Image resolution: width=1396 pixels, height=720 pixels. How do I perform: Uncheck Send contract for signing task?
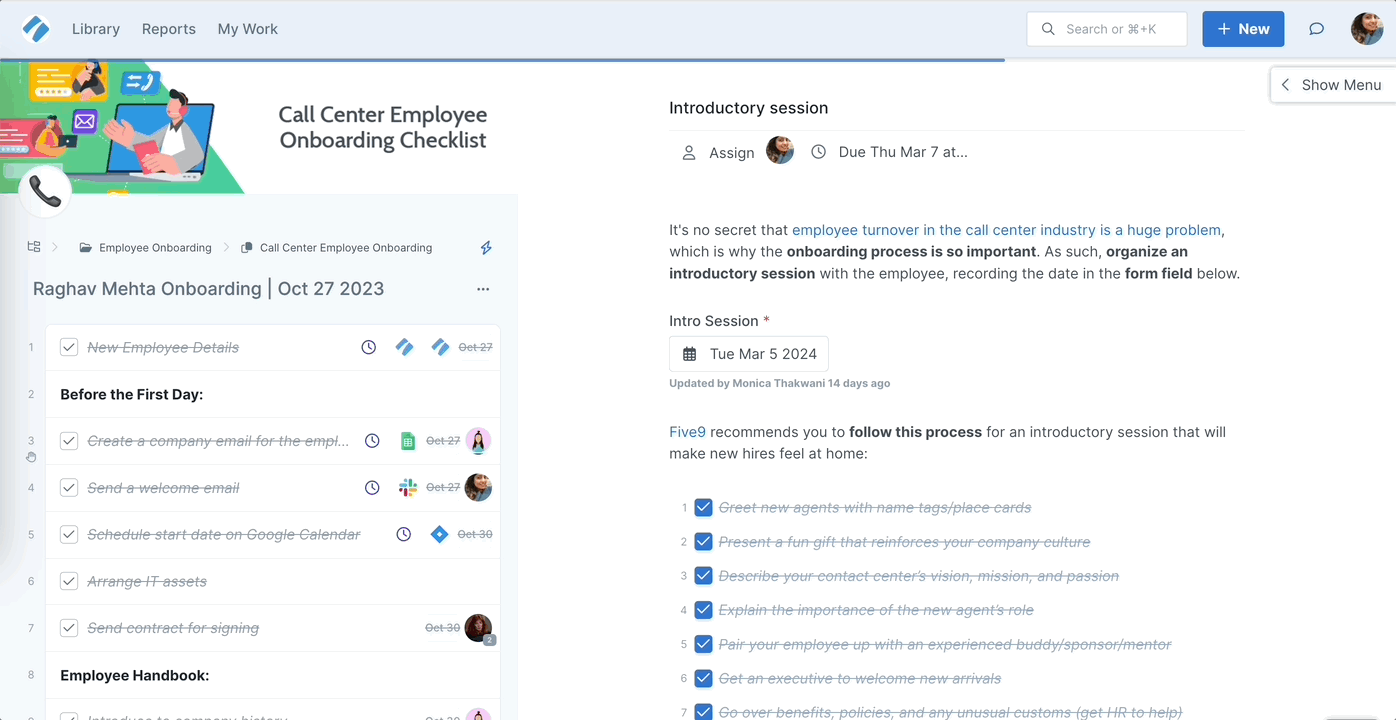coord(69,628)
